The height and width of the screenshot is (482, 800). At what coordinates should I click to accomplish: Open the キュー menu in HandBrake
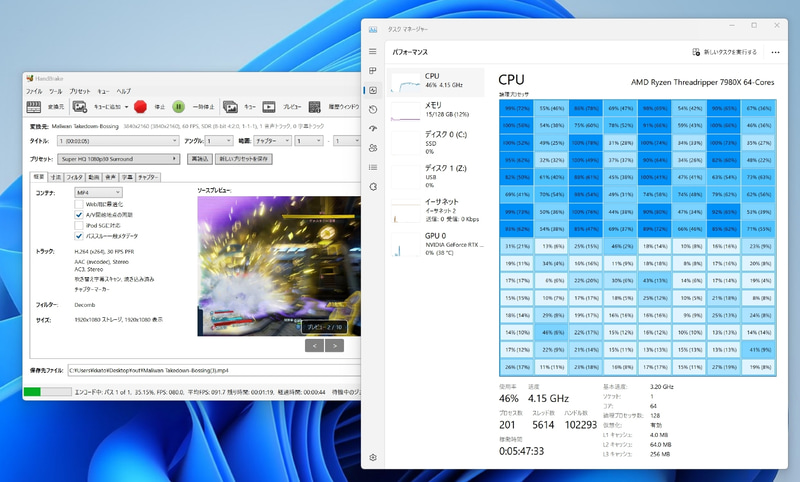(104, 91)
